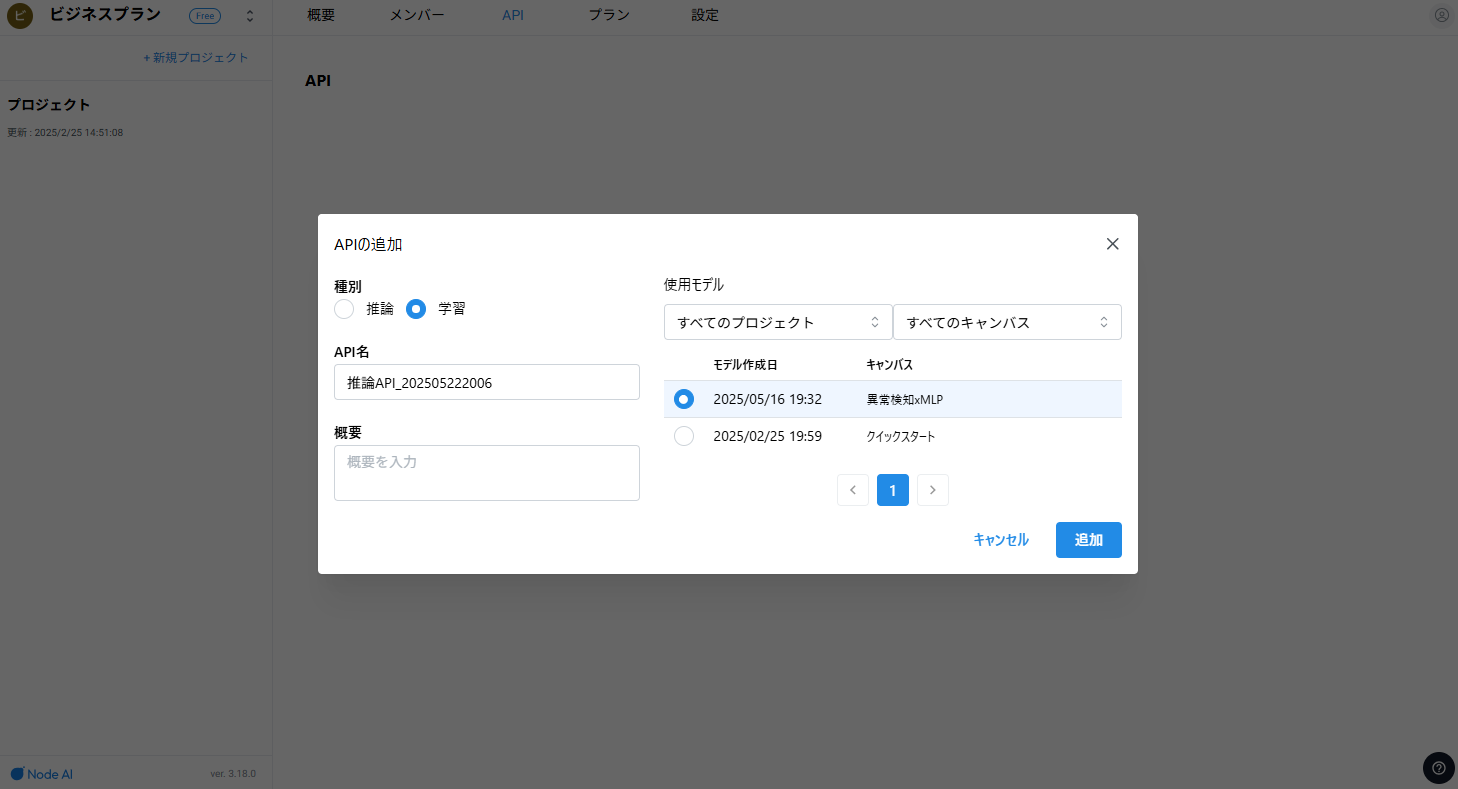
Task: Go to next page arrow in pagination
Action: click(932, 490)
